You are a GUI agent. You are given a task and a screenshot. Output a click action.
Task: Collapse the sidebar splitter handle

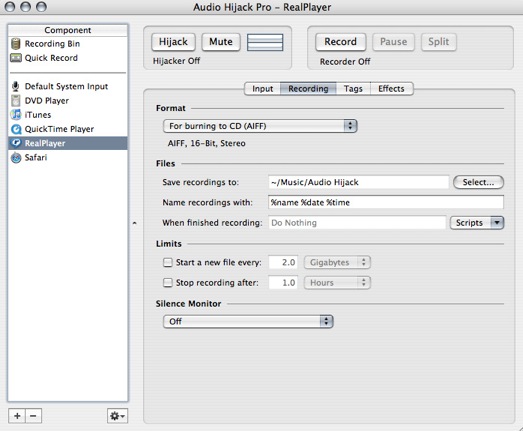point(134,223)
